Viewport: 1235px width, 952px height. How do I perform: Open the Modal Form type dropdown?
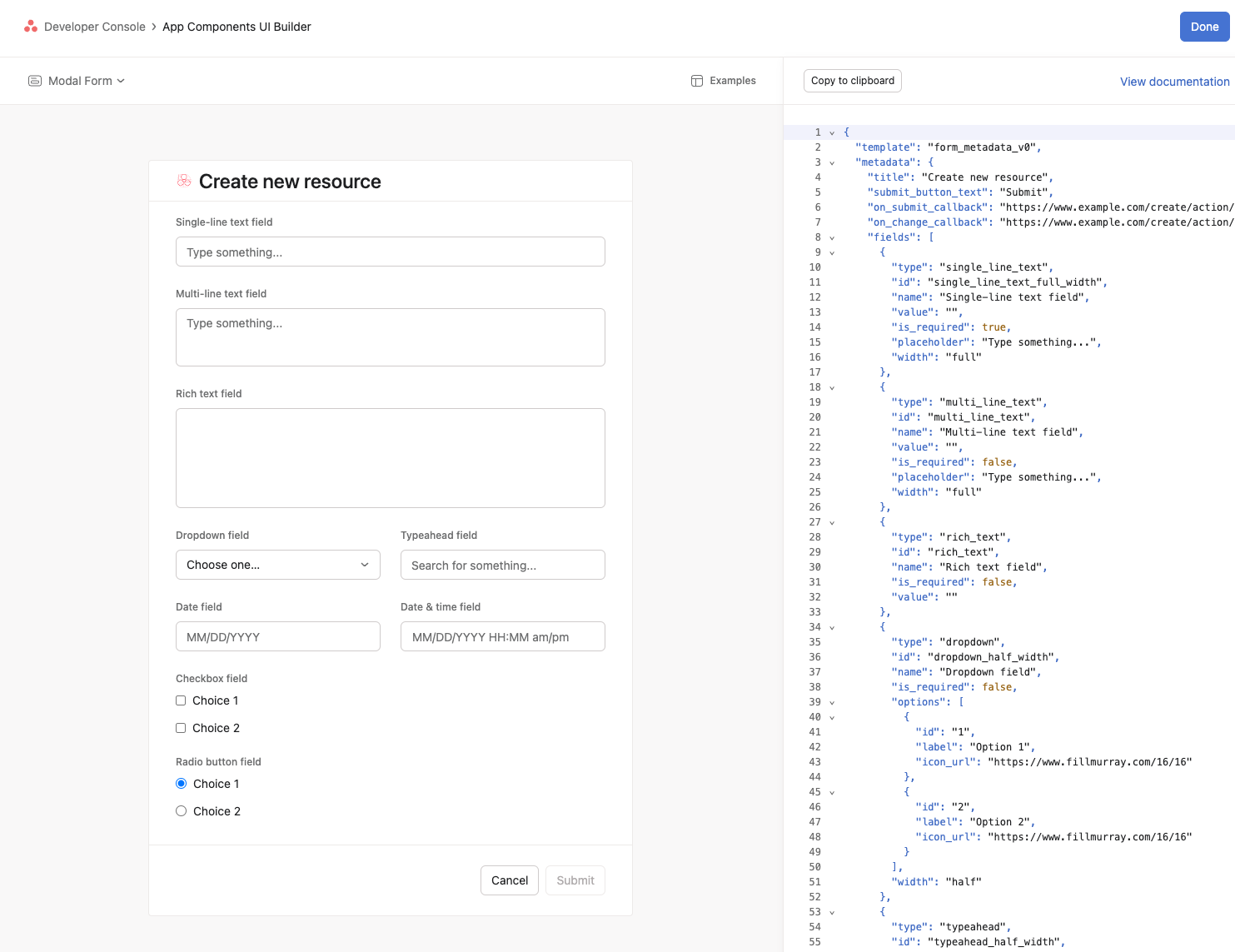(x=77, y=81)
